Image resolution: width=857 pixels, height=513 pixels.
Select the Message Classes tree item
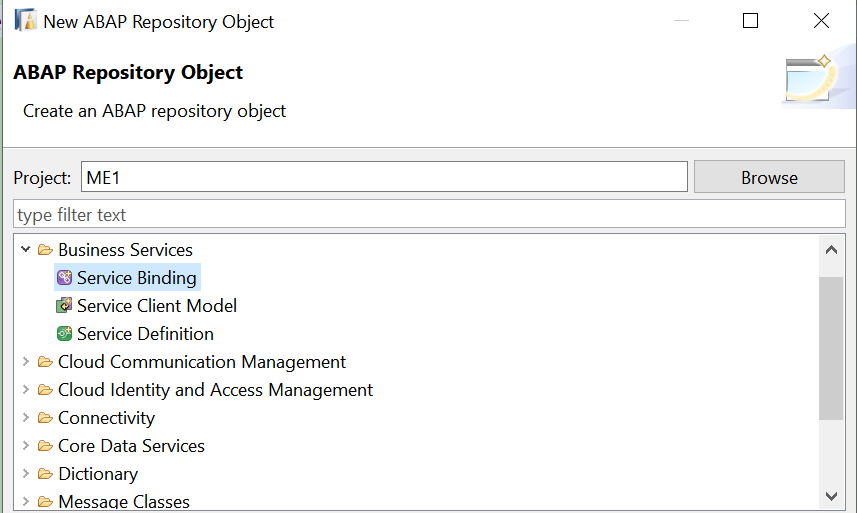click(124, 502)
